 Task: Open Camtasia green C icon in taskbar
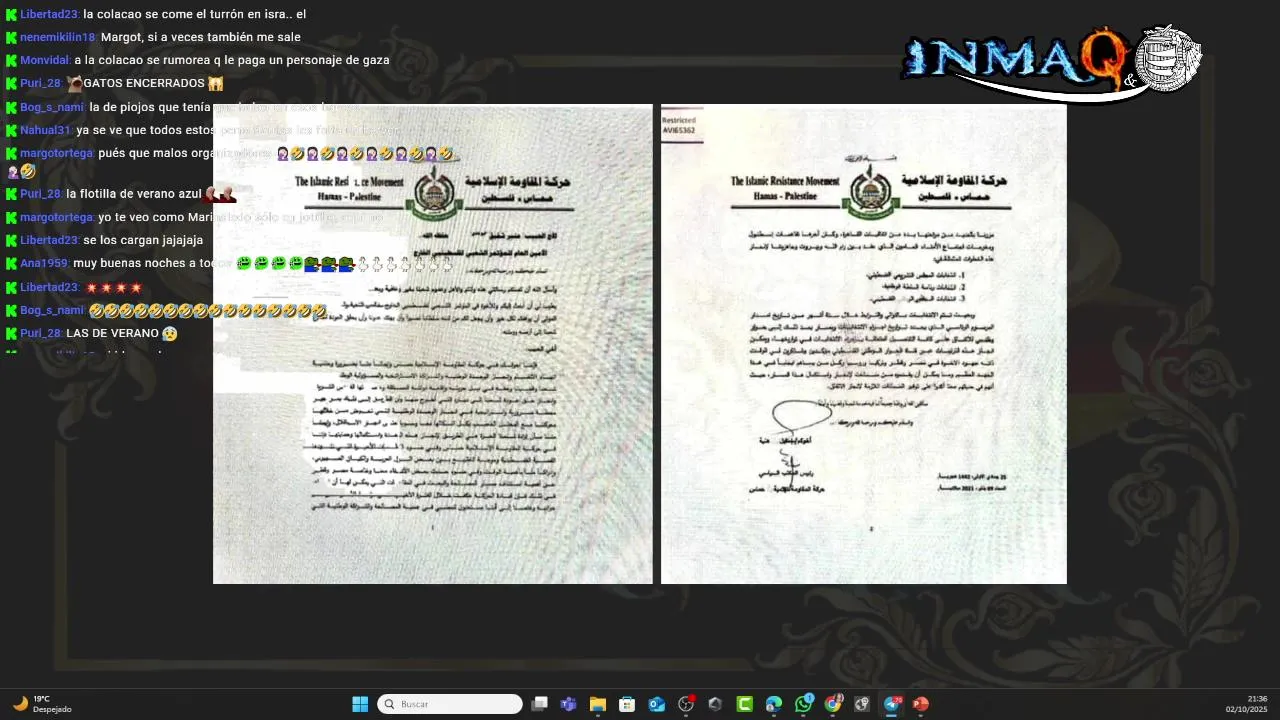click(745, 704)
